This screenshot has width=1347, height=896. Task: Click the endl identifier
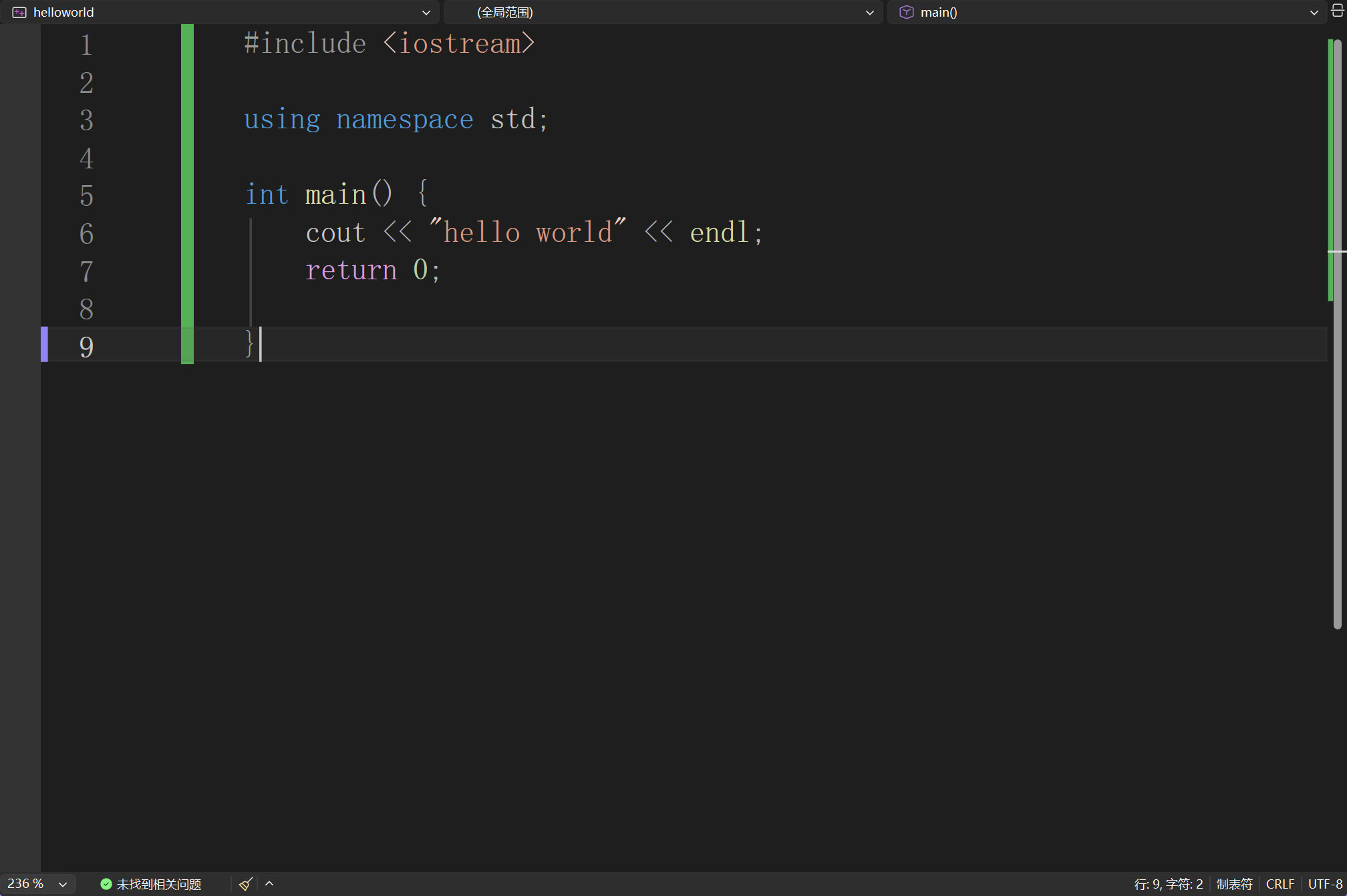point(720,232)
